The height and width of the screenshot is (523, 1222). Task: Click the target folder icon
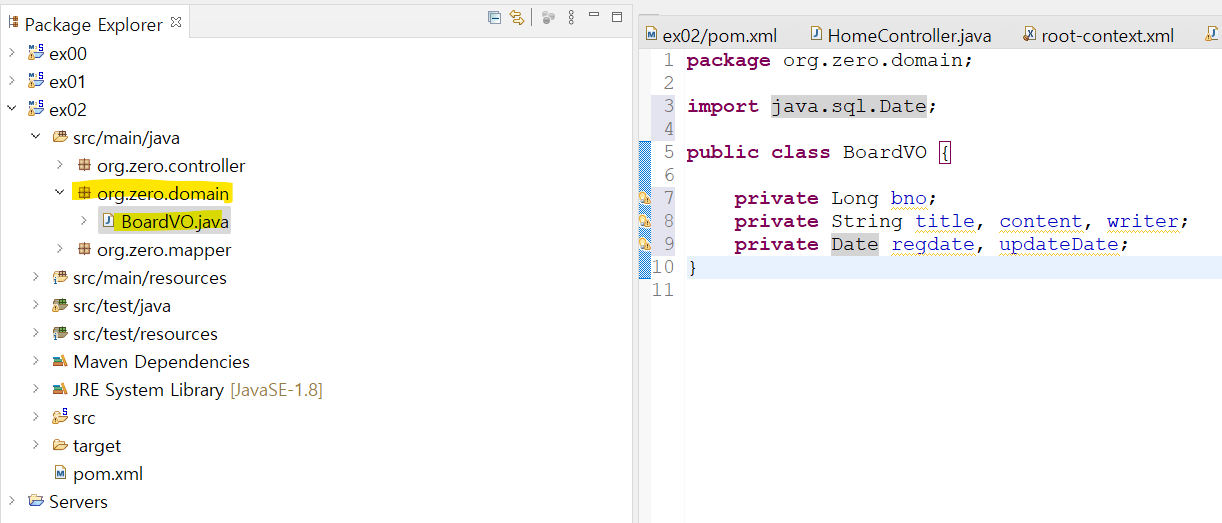(x=60, y=445)
